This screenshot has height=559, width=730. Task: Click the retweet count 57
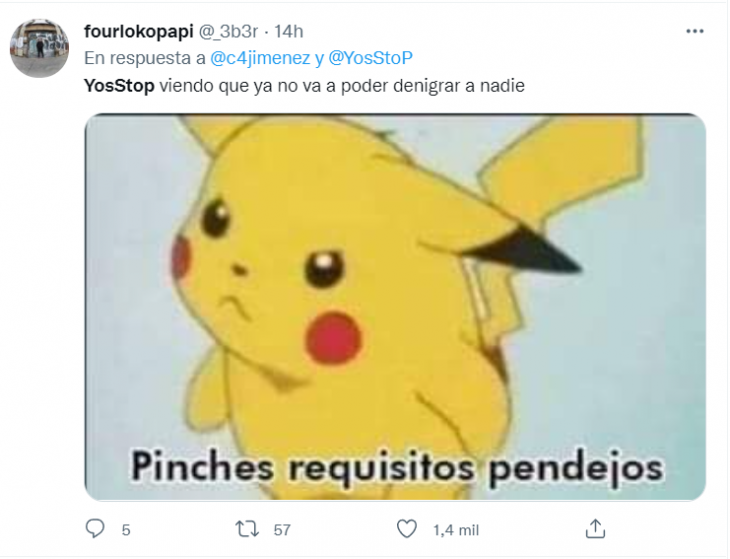tap(282, 530)
